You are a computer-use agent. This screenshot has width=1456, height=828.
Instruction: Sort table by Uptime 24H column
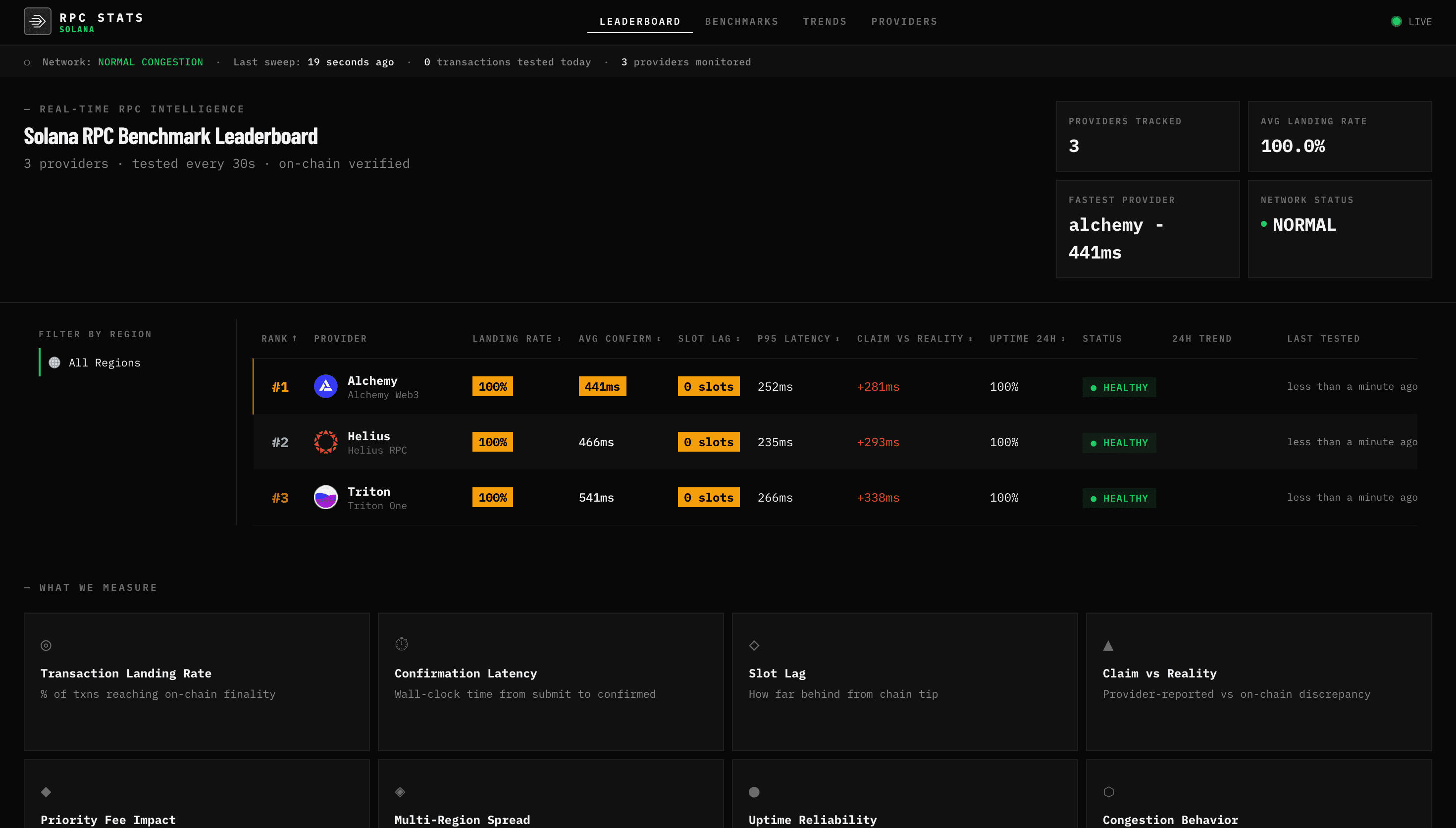pos(1027,339)
